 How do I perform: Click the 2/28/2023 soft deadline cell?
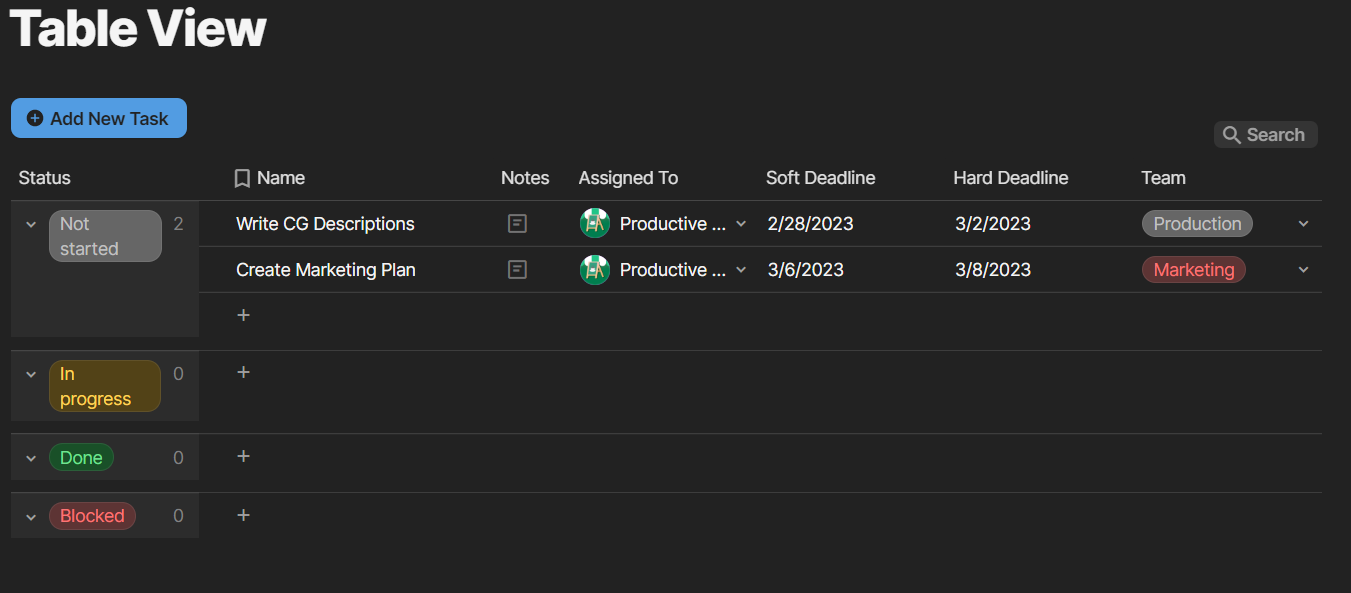pos(810,224)
